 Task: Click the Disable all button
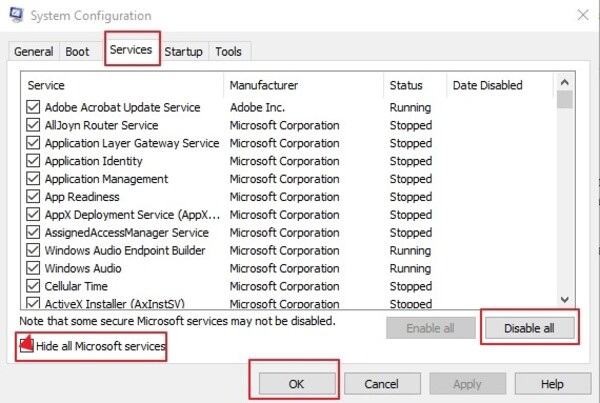pos(530,327)
